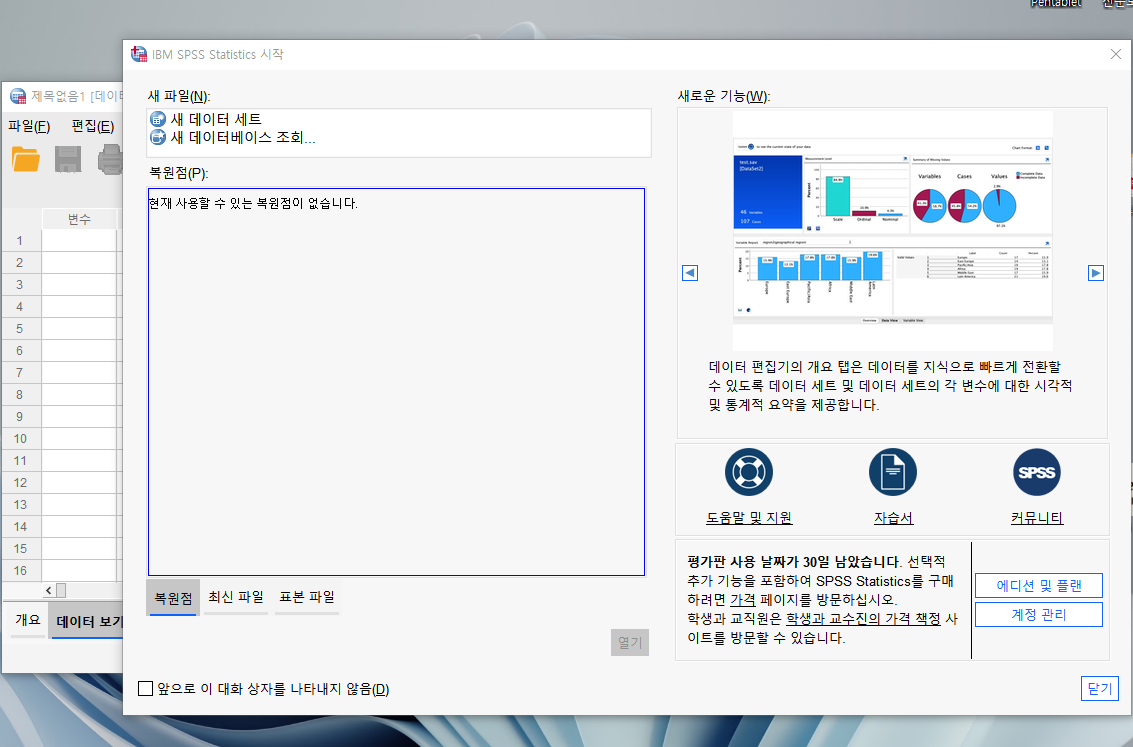
Task: Open the Help and Support lifebuoy icon
Action: click(x=749, y=472)
